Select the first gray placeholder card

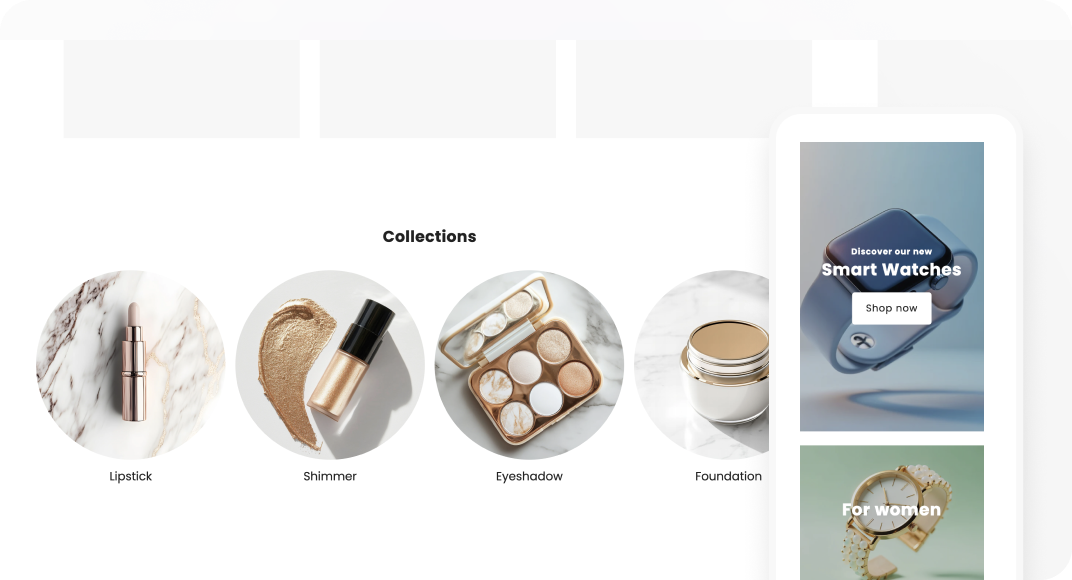coord(181,89)
